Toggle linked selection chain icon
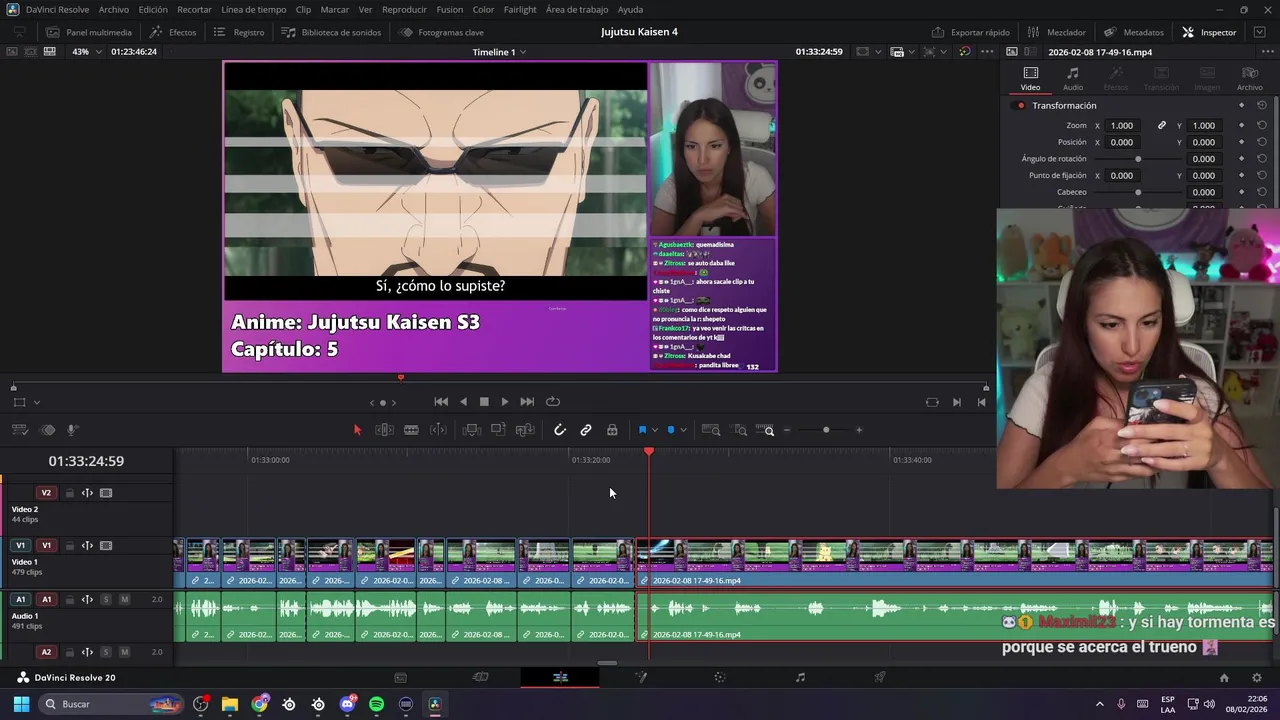 coord(586,430)
